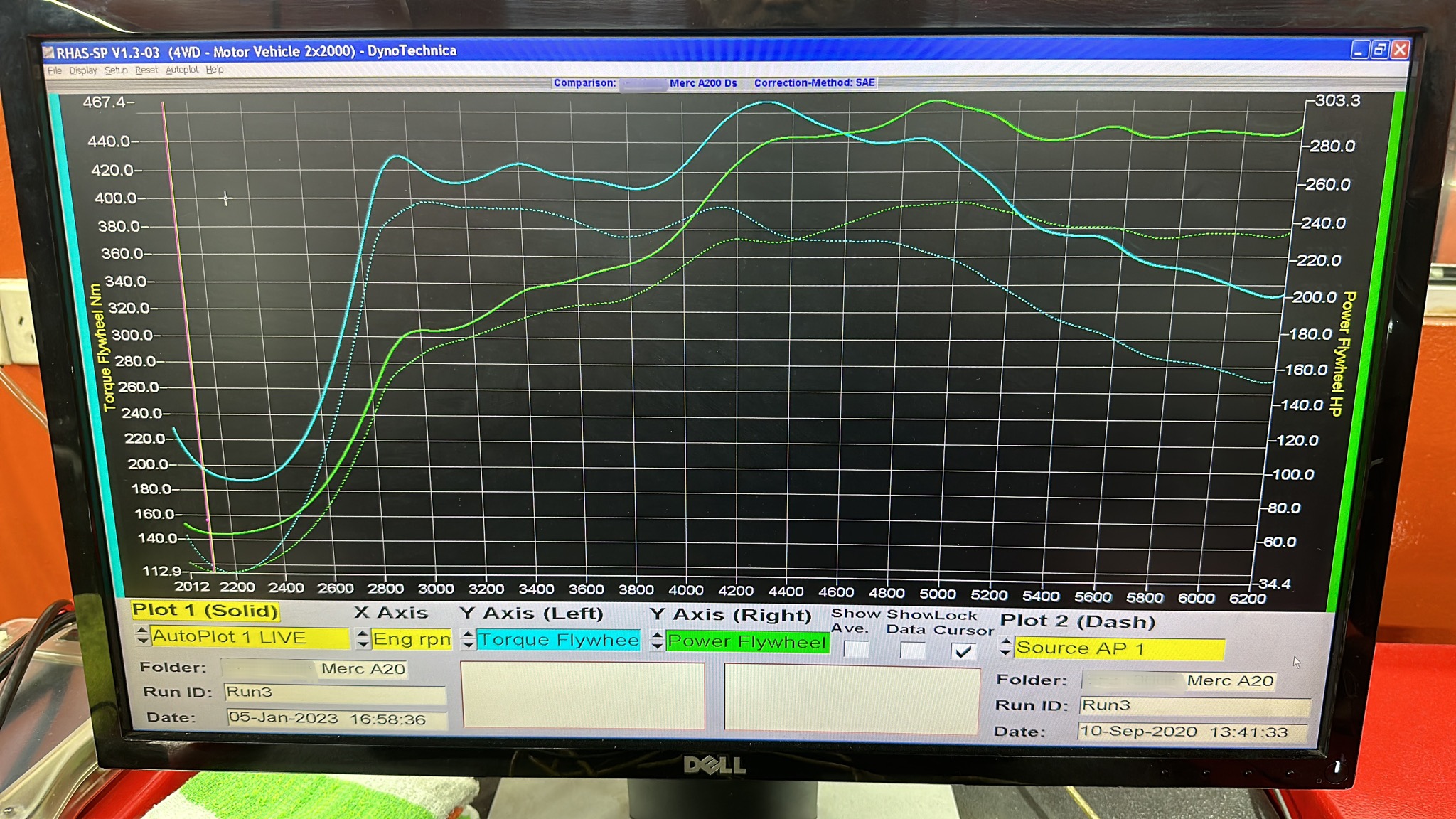The image size is (1456, 819).
Task: Restore the DynoTechnica window size
Action: (1379, 50)
